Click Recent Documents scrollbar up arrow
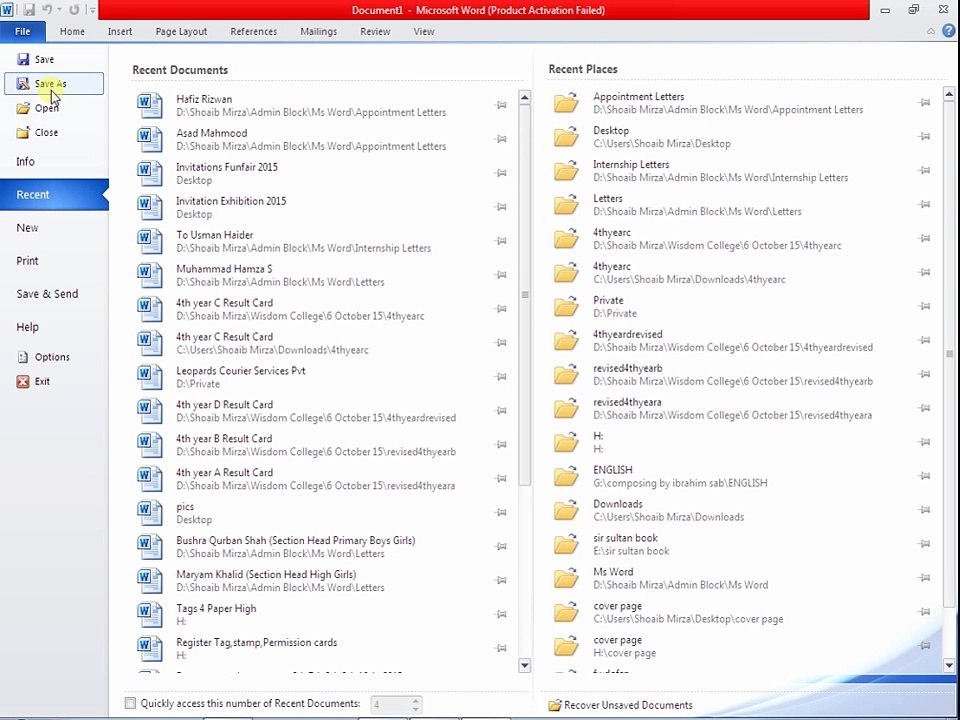The height and width of the screenshot is (720, 960). tap(525, 97)
